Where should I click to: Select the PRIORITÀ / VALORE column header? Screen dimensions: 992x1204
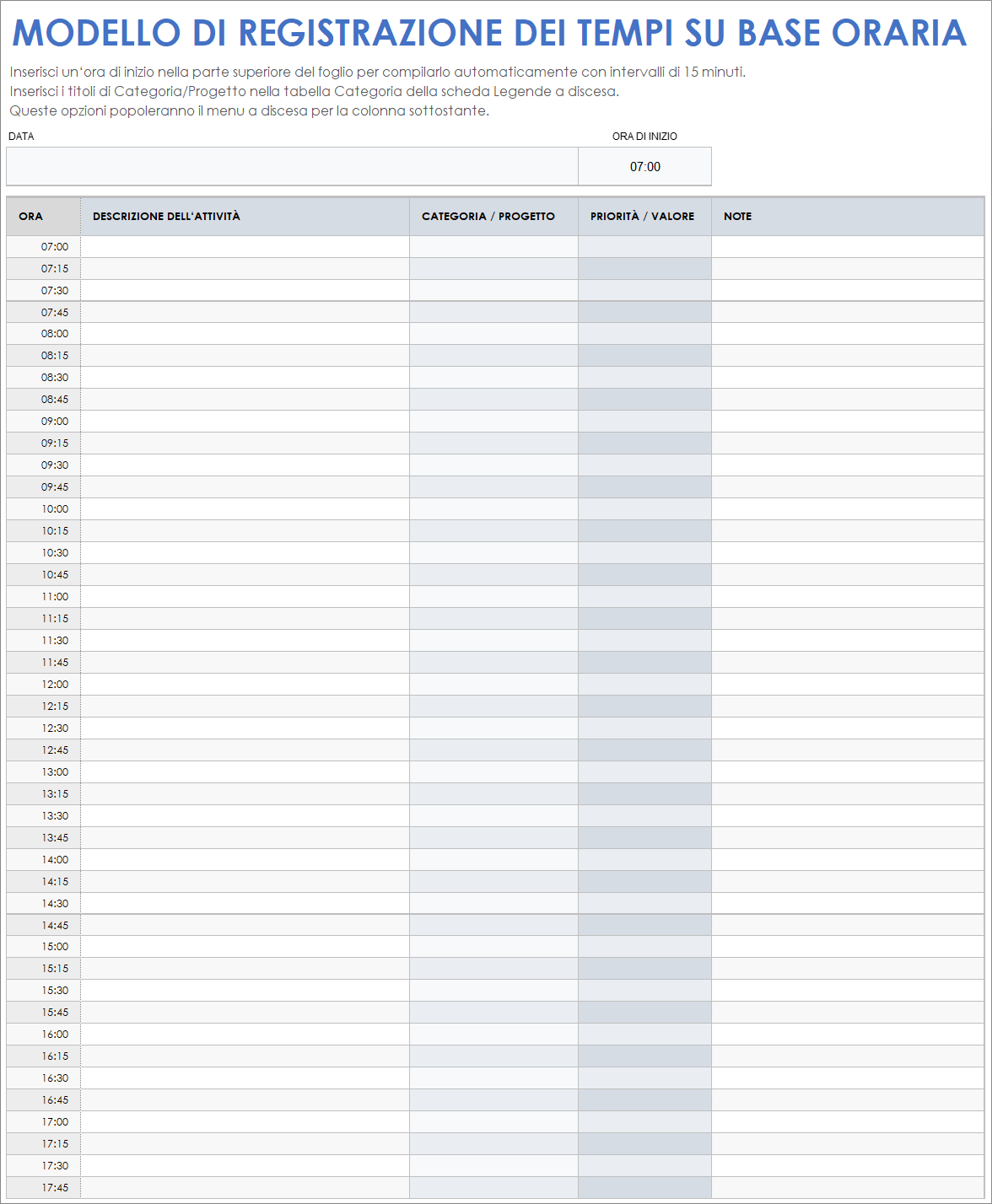pyautogui.click(x=644, y=217)
